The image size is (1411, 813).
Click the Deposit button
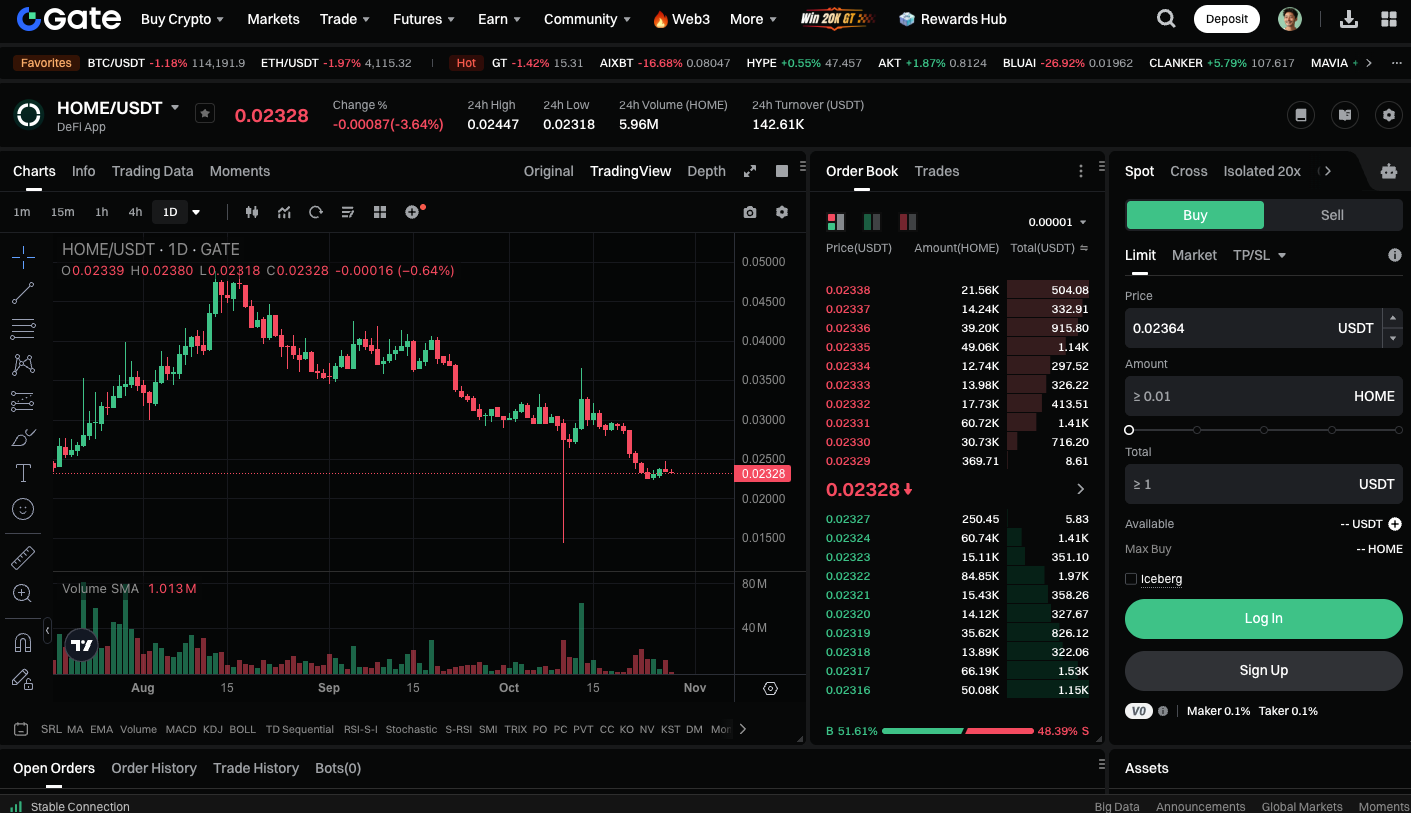click(x=1227, y=19)
